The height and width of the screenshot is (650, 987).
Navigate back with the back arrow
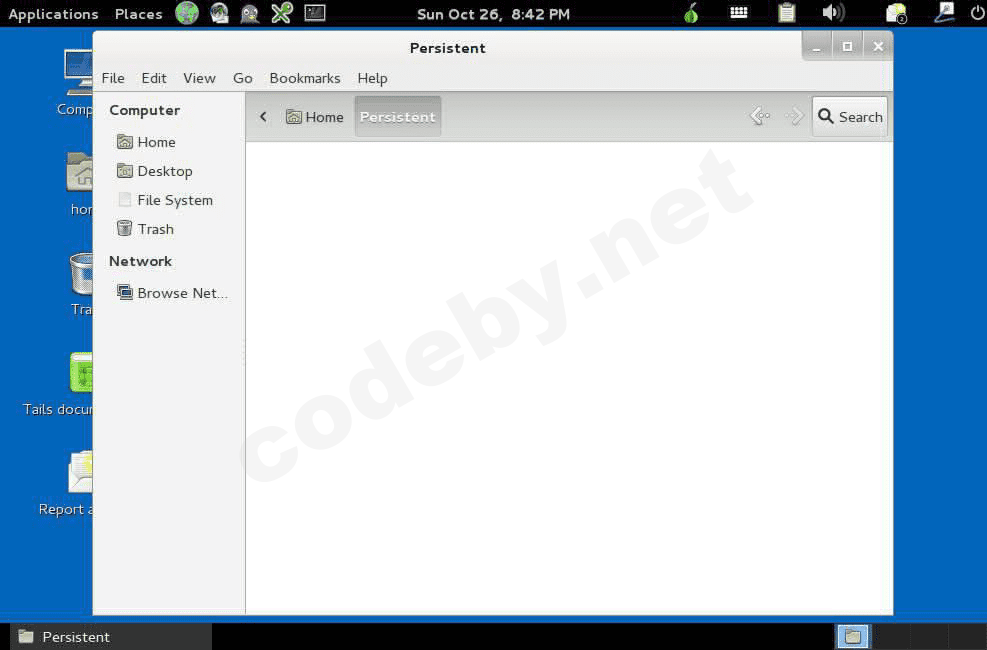760,116
